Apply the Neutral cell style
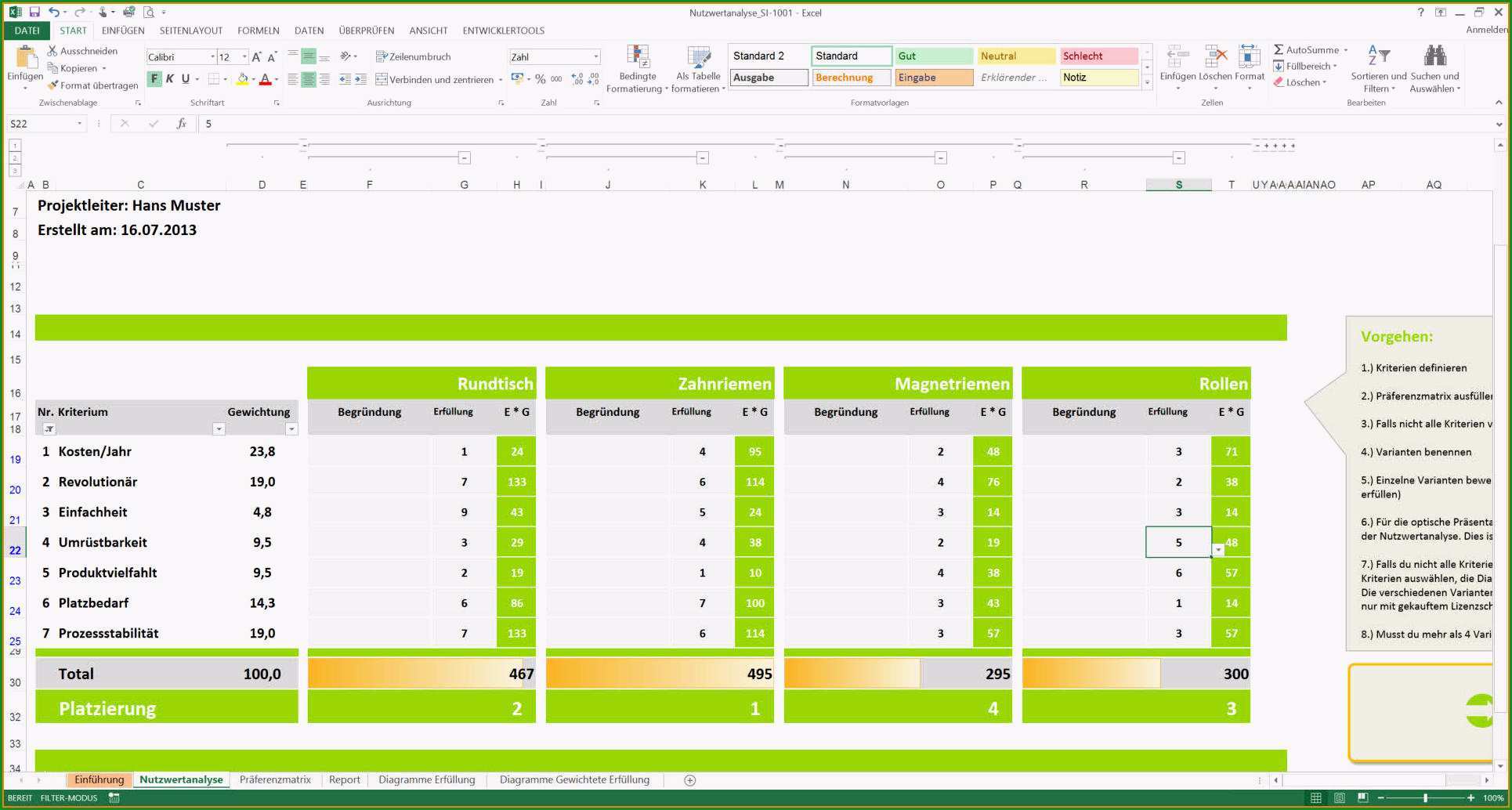 (1017, 56)
